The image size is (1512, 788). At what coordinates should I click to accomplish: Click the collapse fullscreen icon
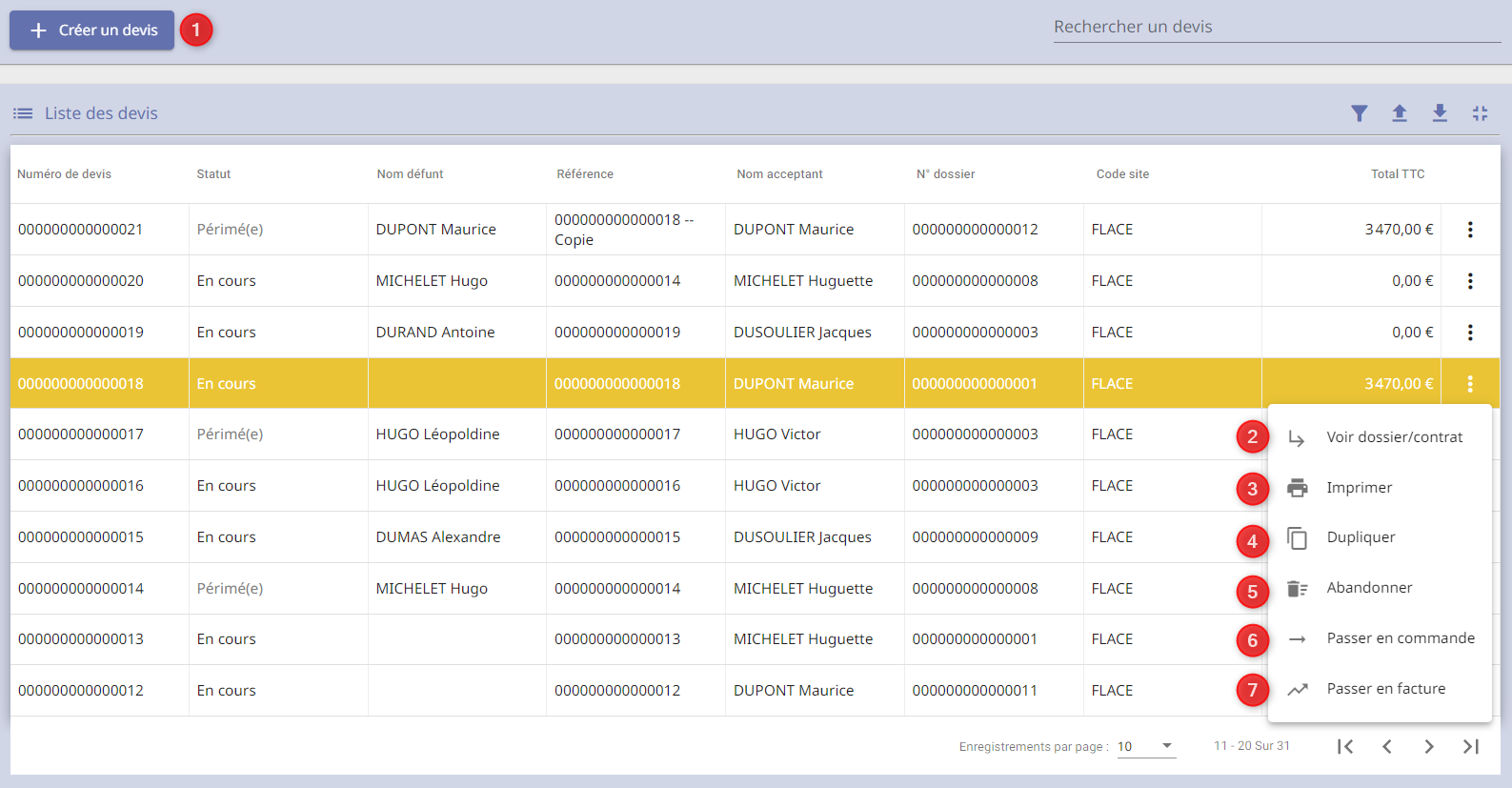pos(1480,113)
